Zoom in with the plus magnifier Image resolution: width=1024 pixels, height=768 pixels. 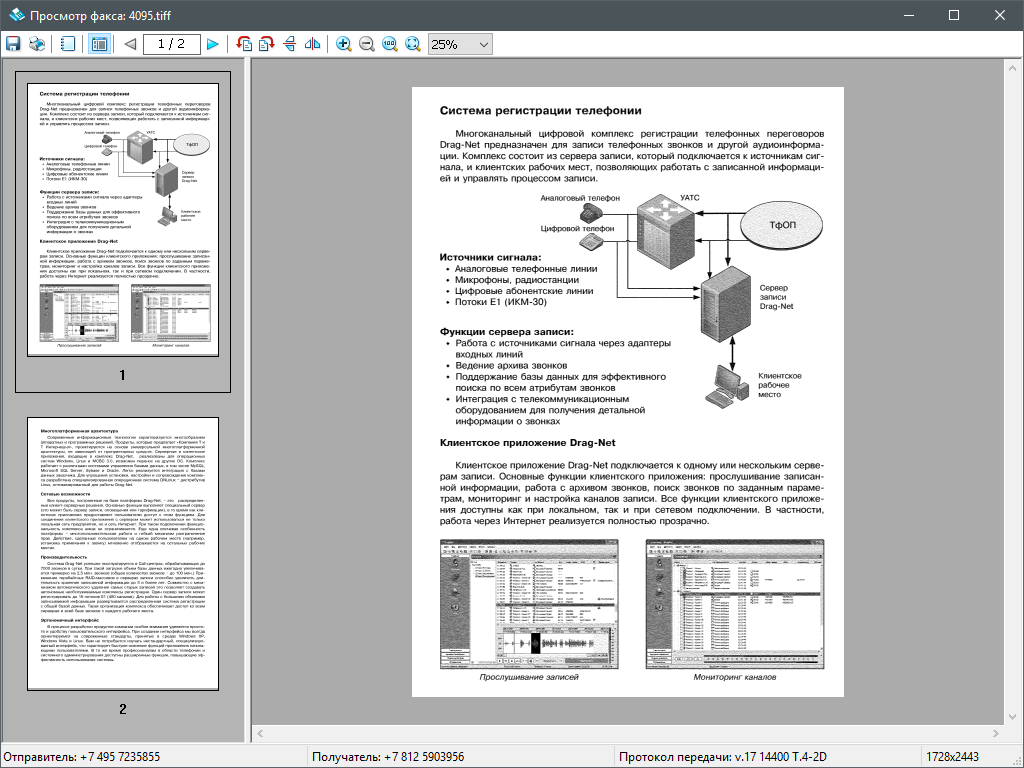[x=344, y=44]
